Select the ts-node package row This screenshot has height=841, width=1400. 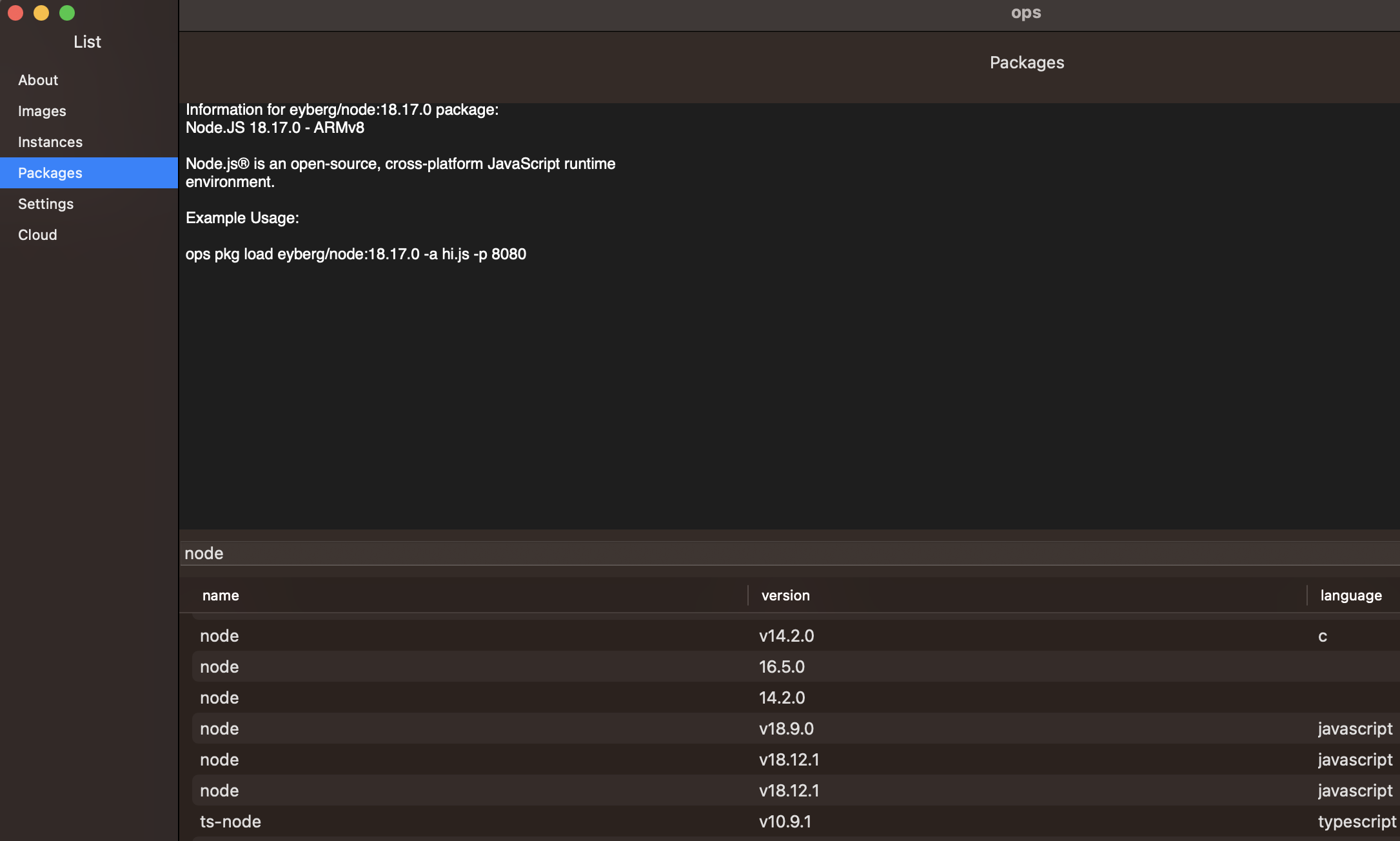point(796,822)
